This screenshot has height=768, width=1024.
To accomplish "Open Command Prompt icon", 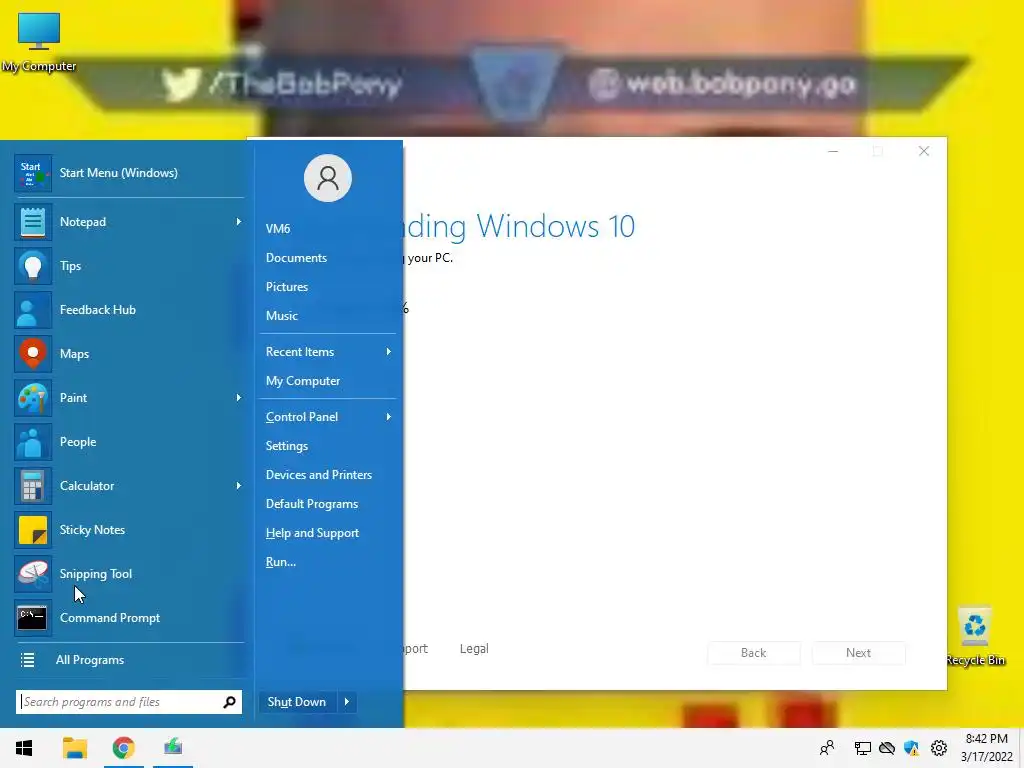I will pos(33,618).
